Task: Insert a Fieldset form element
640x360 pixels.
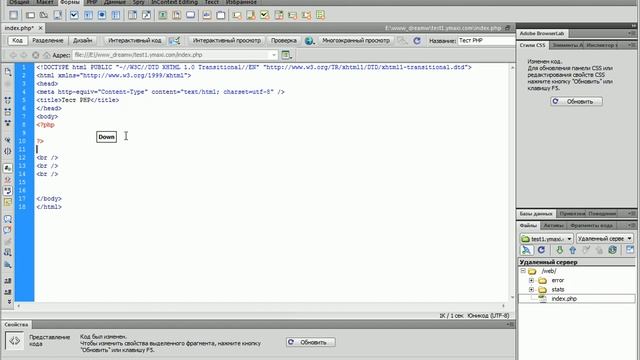Action: click(221, 15)
